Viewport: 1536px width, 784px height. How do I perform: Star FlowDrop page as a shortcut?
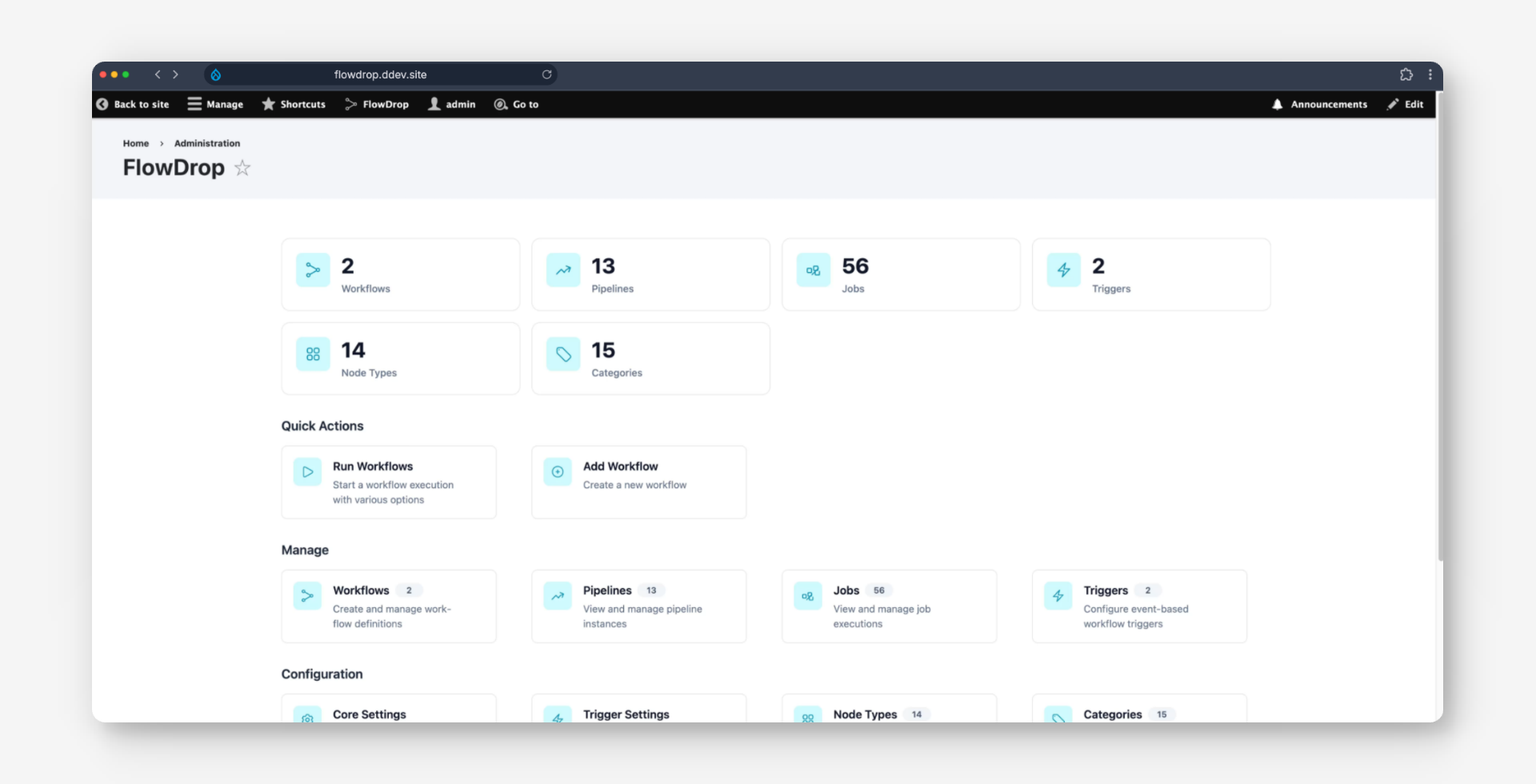242,168
